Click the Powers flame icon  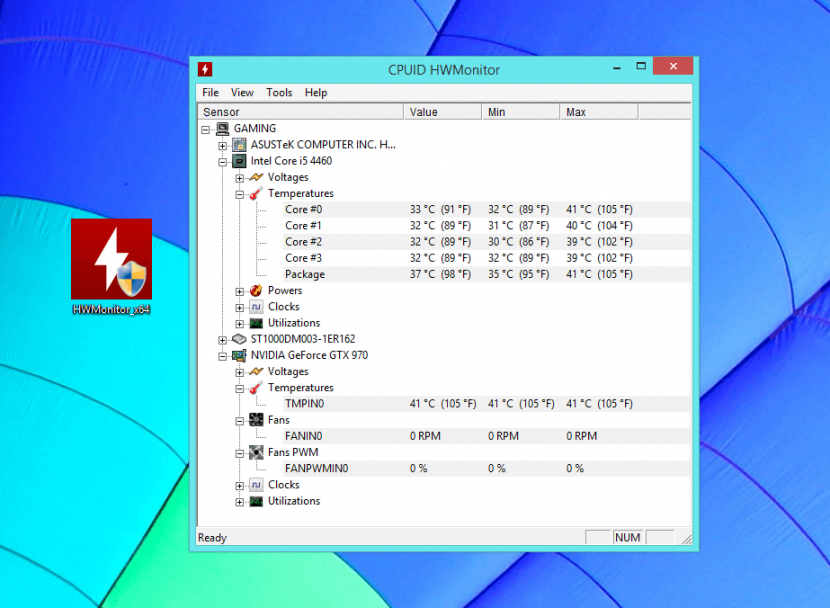click(256, 291)
